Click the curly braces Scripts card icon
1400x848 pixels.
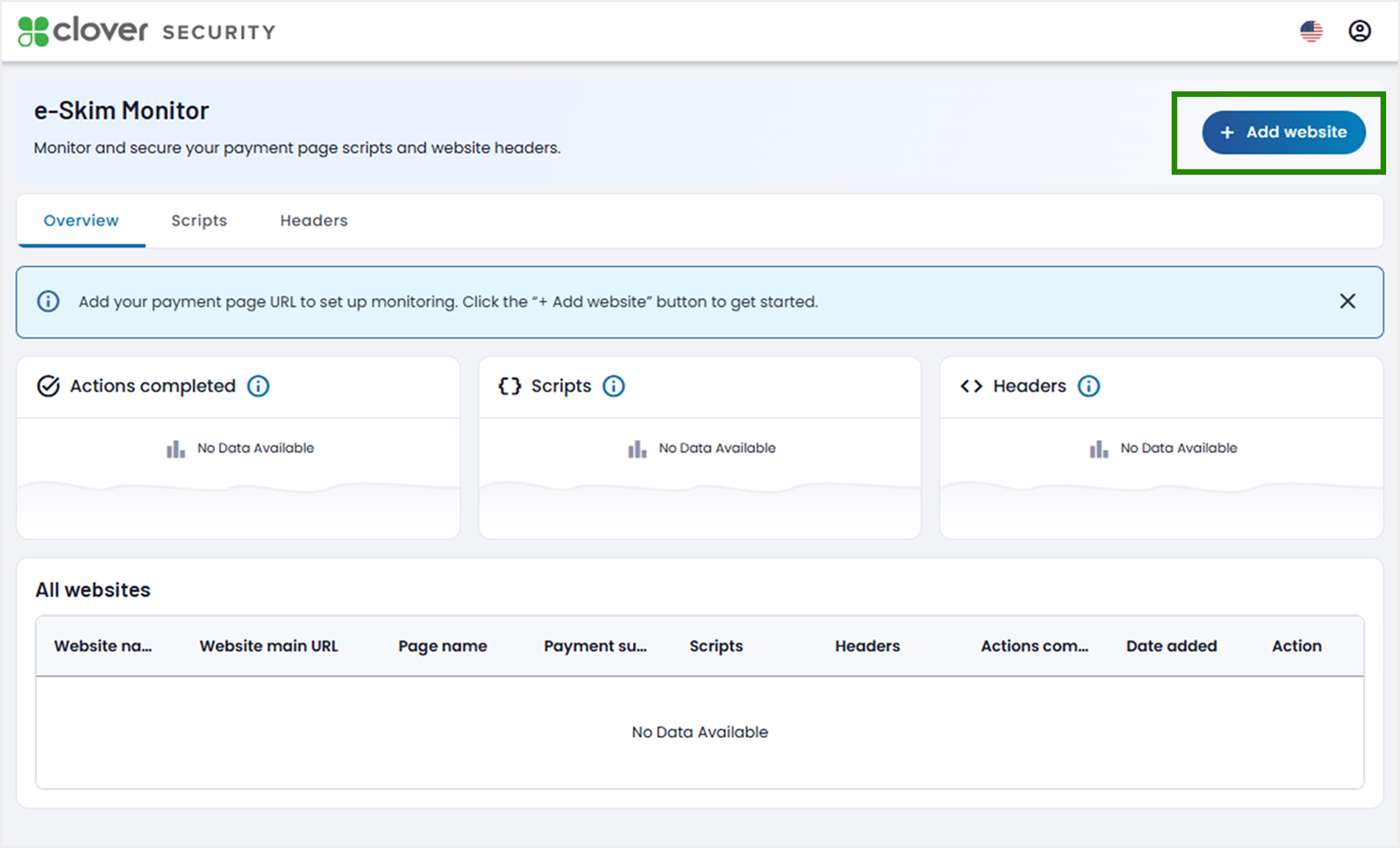tap(510, 386)
